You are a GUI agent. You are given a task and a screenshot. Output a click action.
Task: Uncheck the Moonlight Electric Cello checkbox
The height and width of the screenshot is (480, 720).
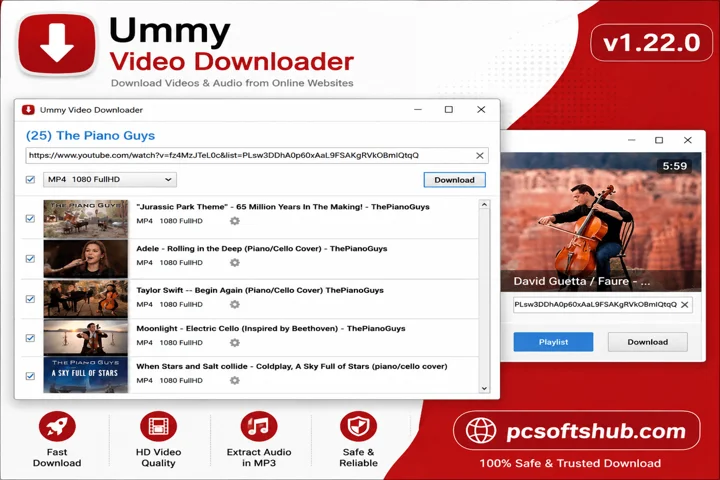(x=30, y=338)
